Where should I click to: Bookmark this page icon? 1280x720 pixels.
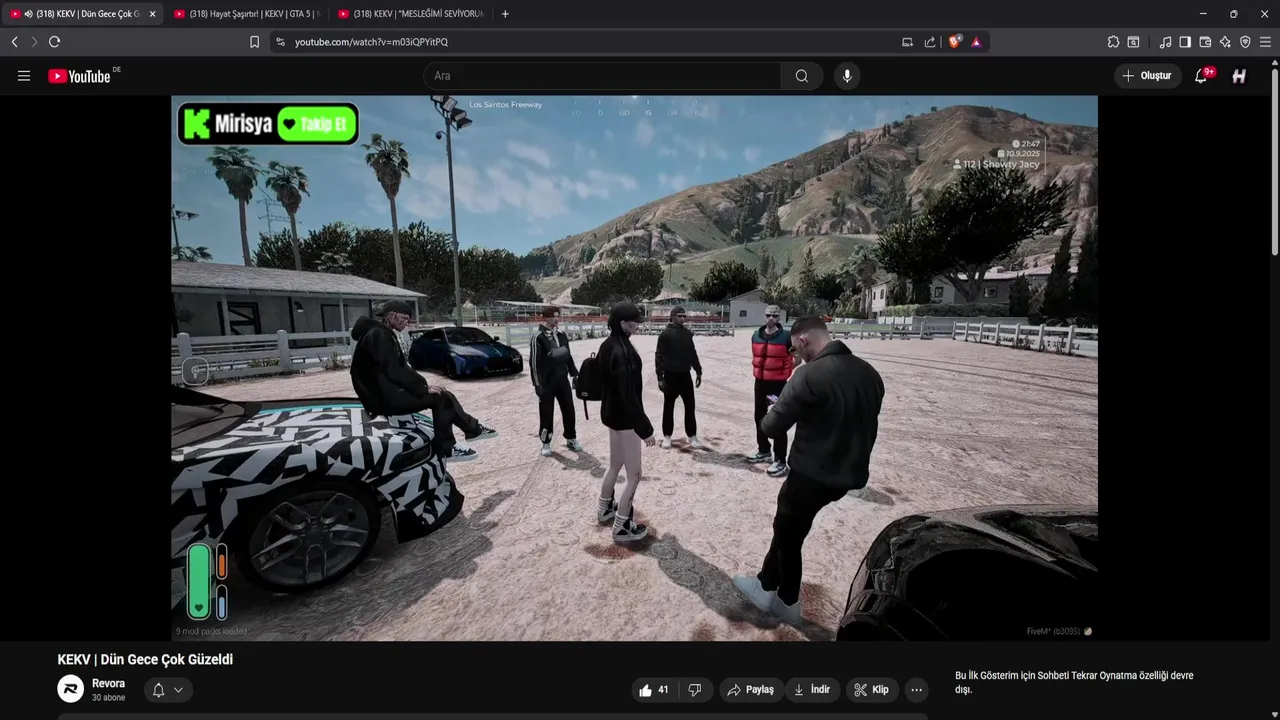[254, 42]
